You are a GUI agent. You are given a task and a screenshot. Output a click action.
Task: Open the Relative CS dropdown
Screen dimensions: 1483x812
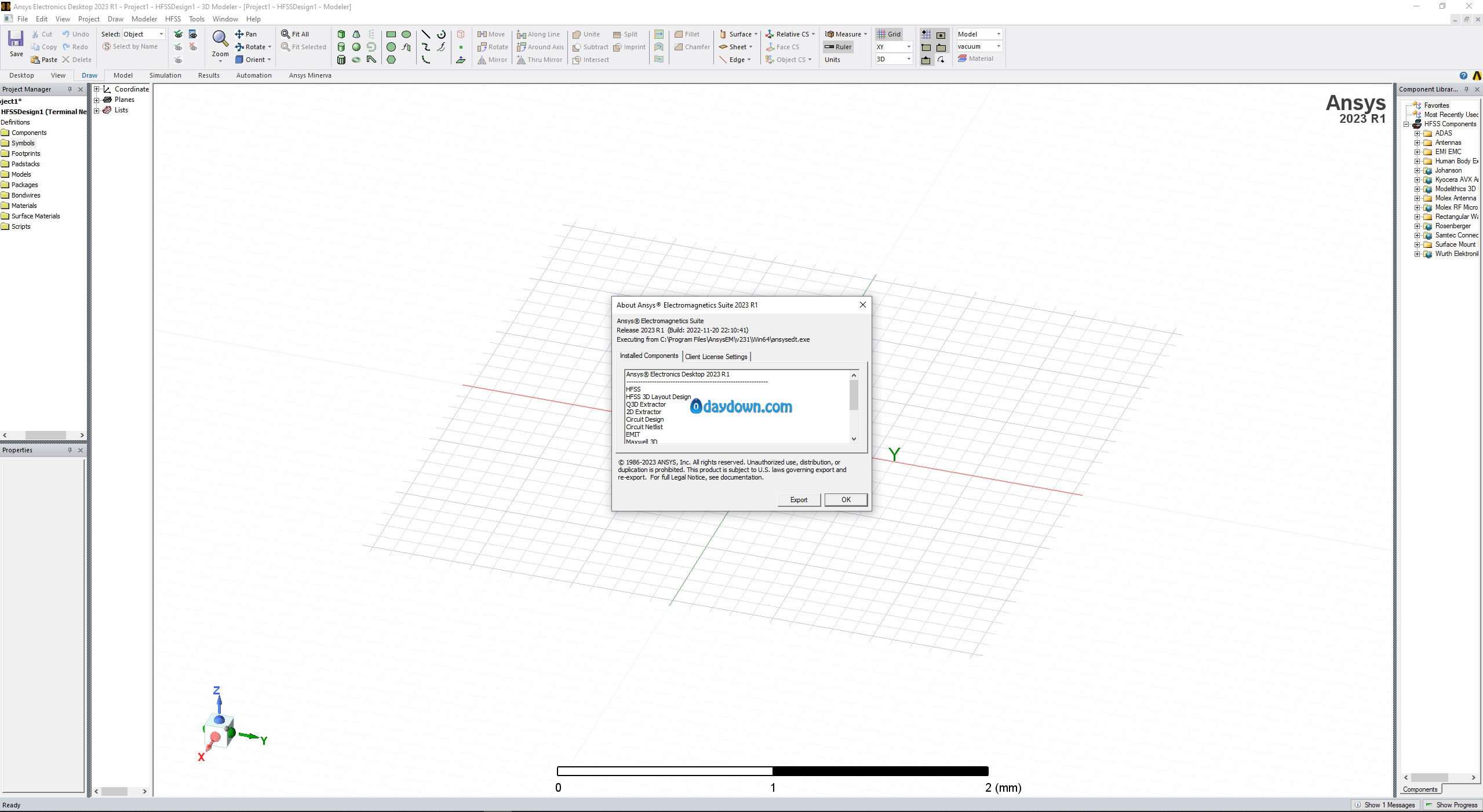click(x=790, y=34)
